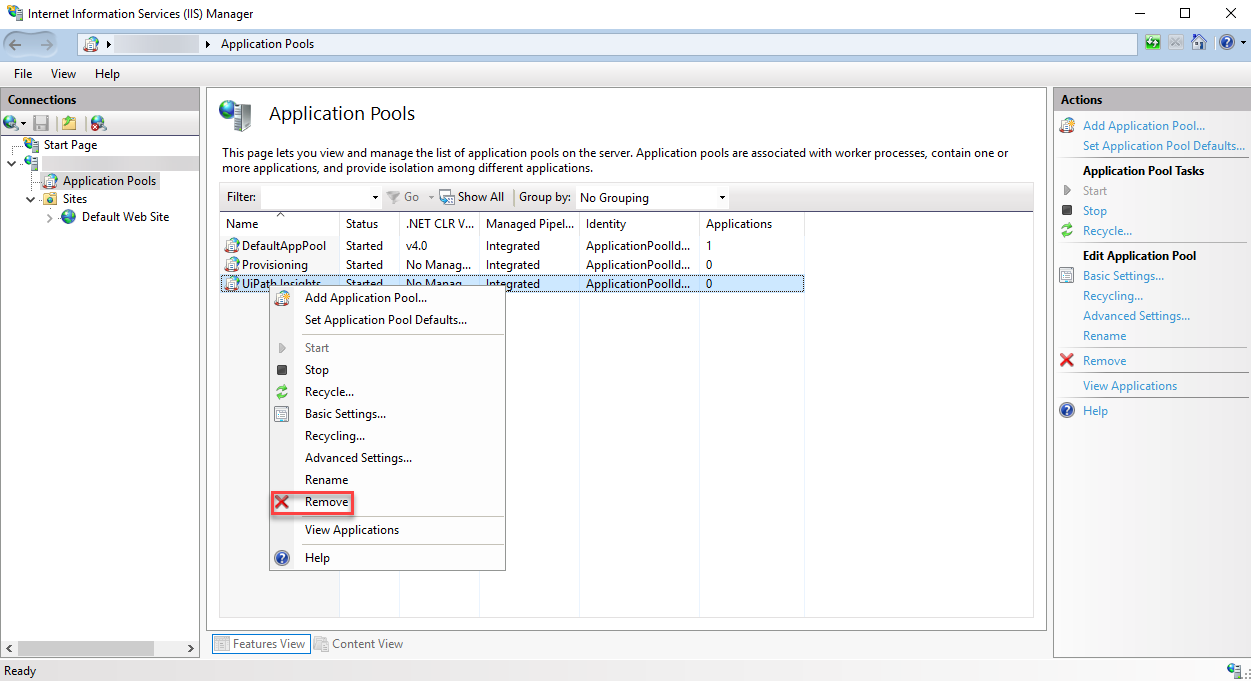Image resolution: width=1251 pixels, height=681 pixels.
Task: Open the Group by No Grouping dropdown
Action: point(722,198)
